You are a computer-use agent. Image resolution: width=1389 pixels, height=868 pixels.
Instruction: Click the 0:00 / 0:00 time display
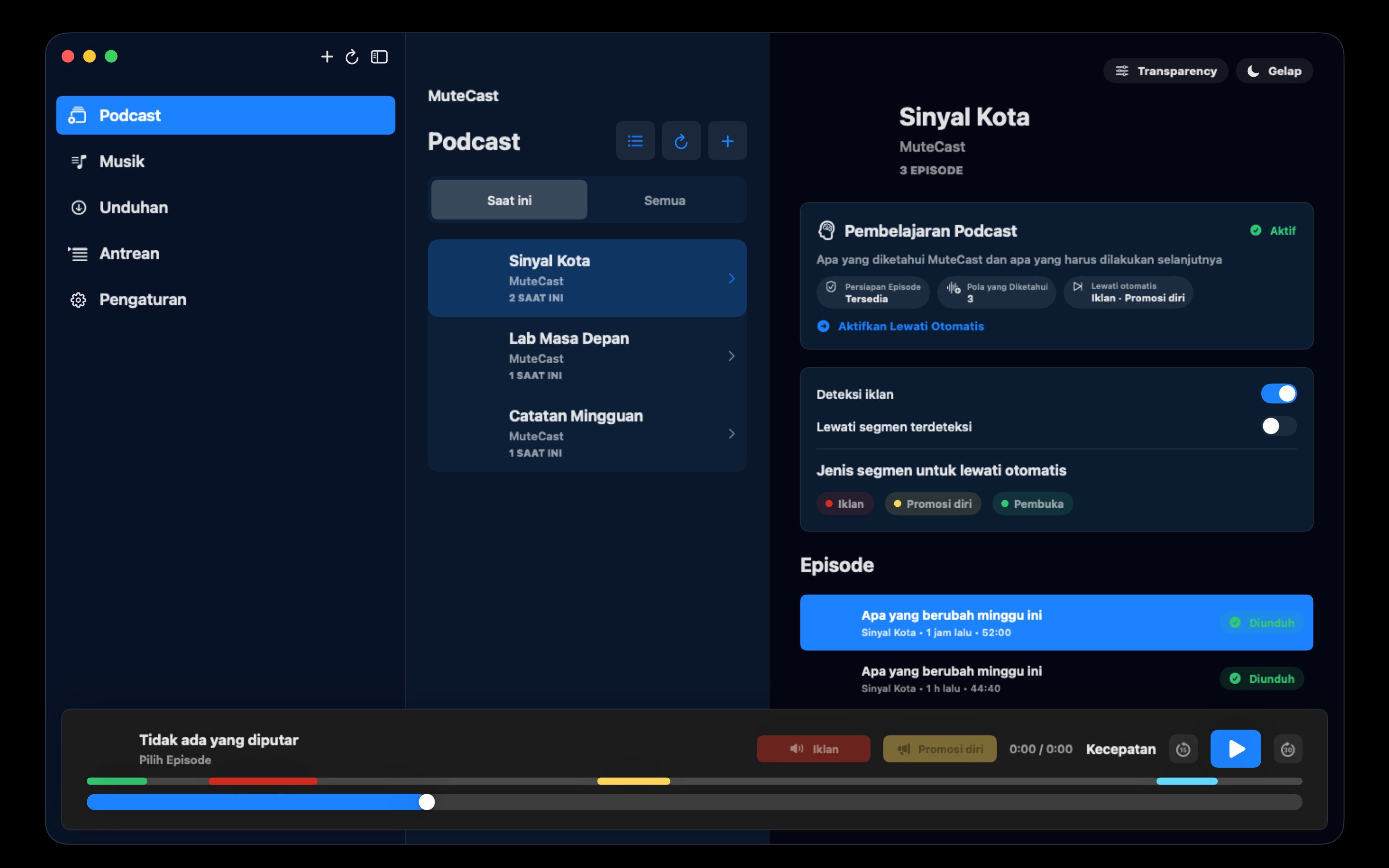pos(1041,749)
